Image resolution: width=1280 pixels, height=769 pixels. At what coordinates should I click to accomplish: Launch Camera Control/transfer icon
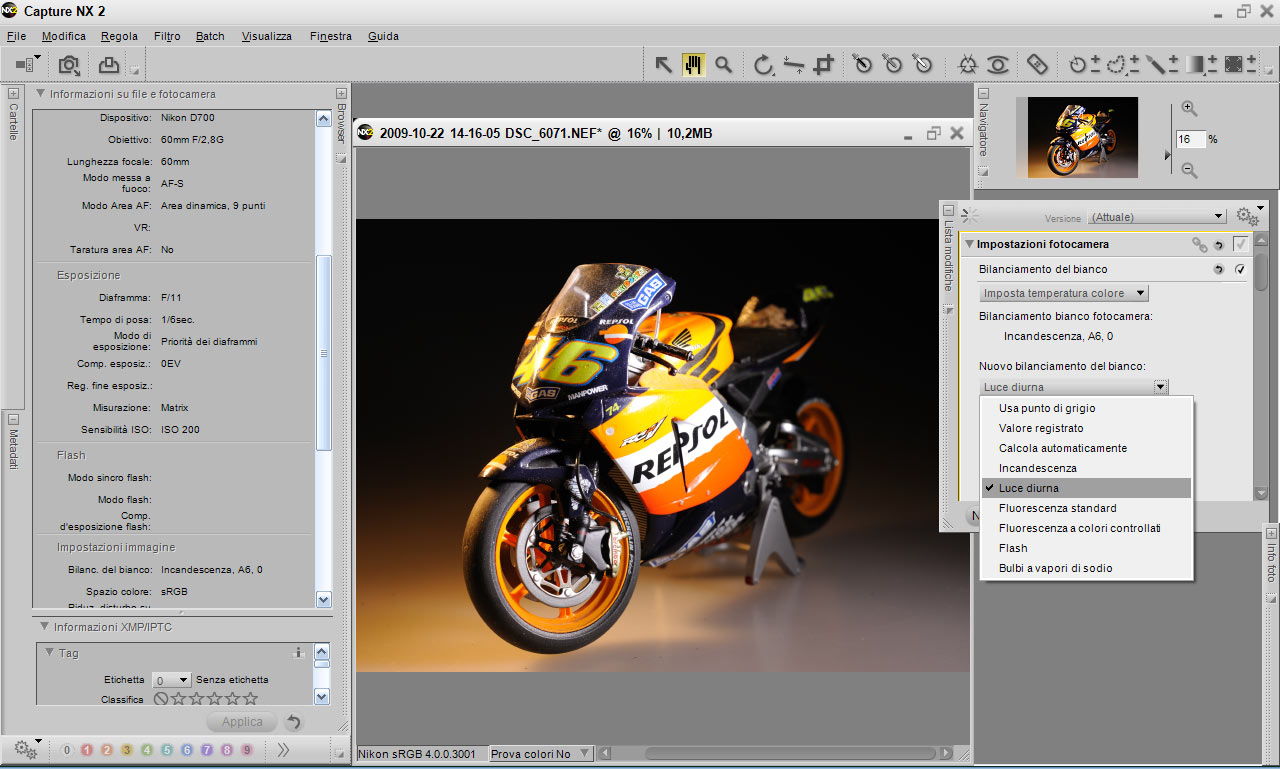coord(68,65)
